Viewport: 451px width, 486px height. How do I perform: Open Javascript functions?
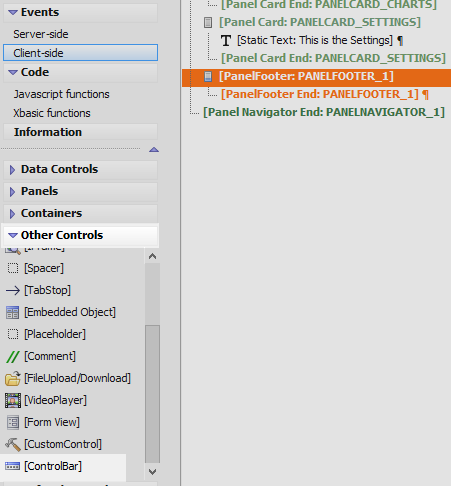coord(61,94)
